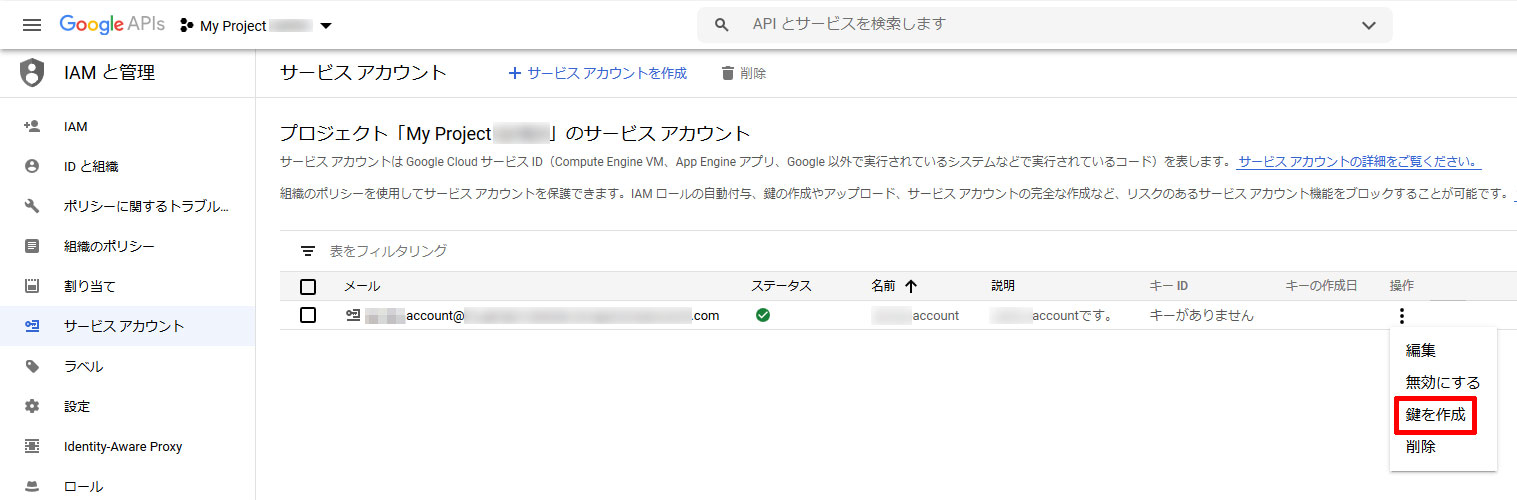
Task: Click the wrench troubleshooting icon
Action: 32,207
